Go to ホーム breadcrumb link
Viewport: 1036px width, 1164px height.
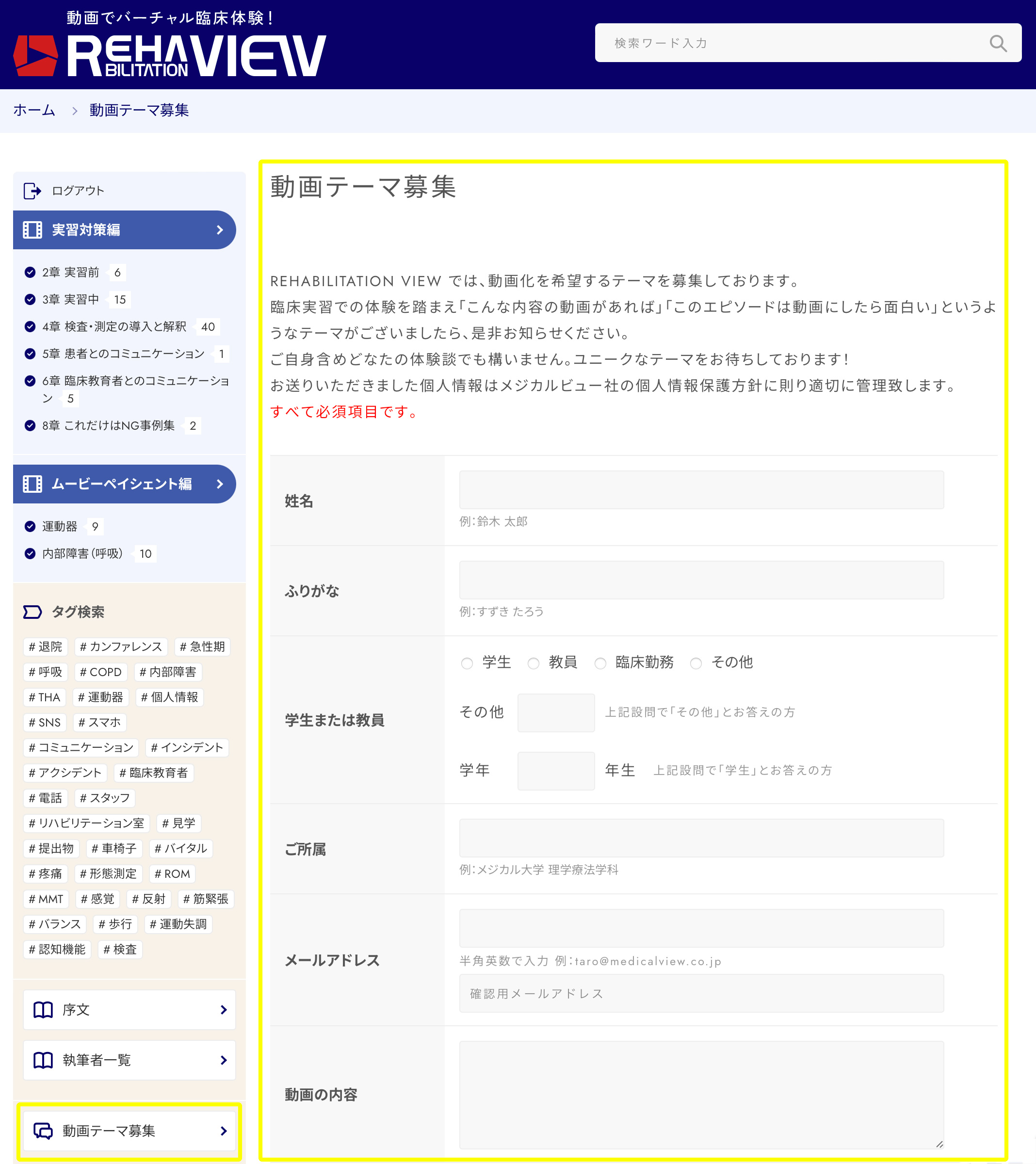(34, 111)
